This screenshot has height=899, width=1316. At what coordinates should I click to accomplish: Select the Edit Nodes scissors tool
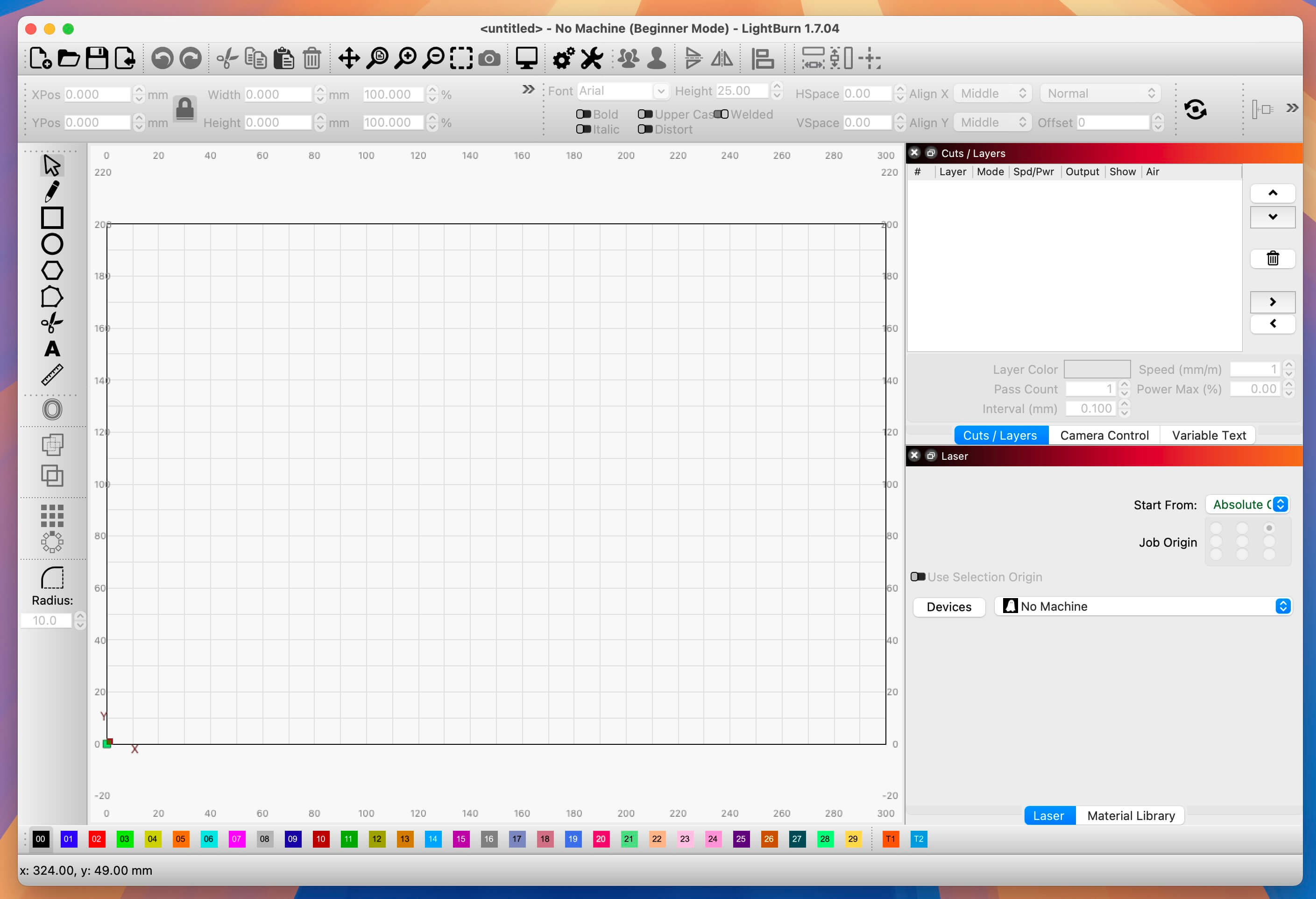51,323
